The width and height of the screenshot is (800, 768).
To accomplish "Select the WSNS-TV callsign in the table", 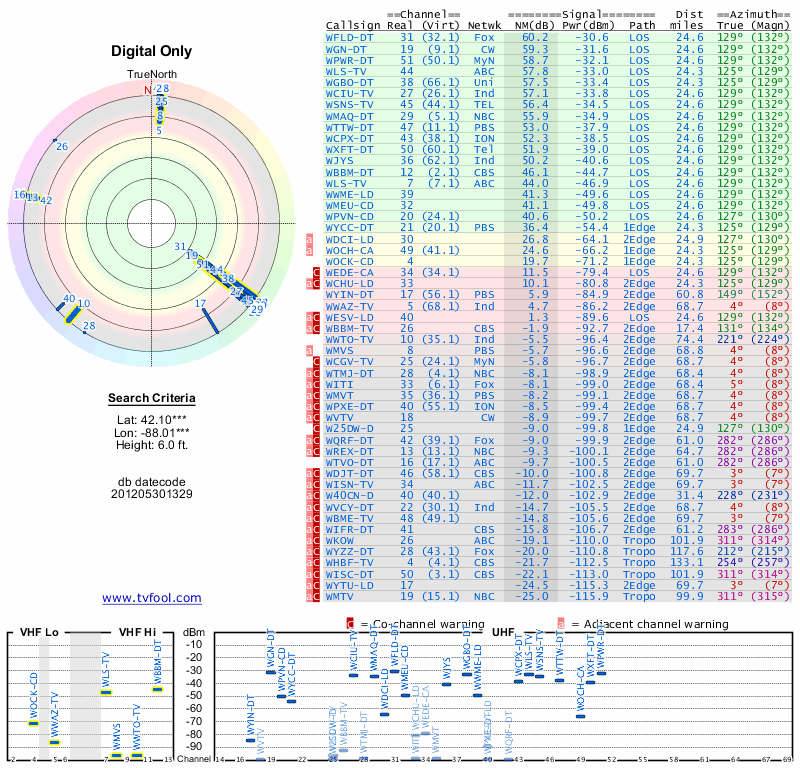I will click(349, 105).
